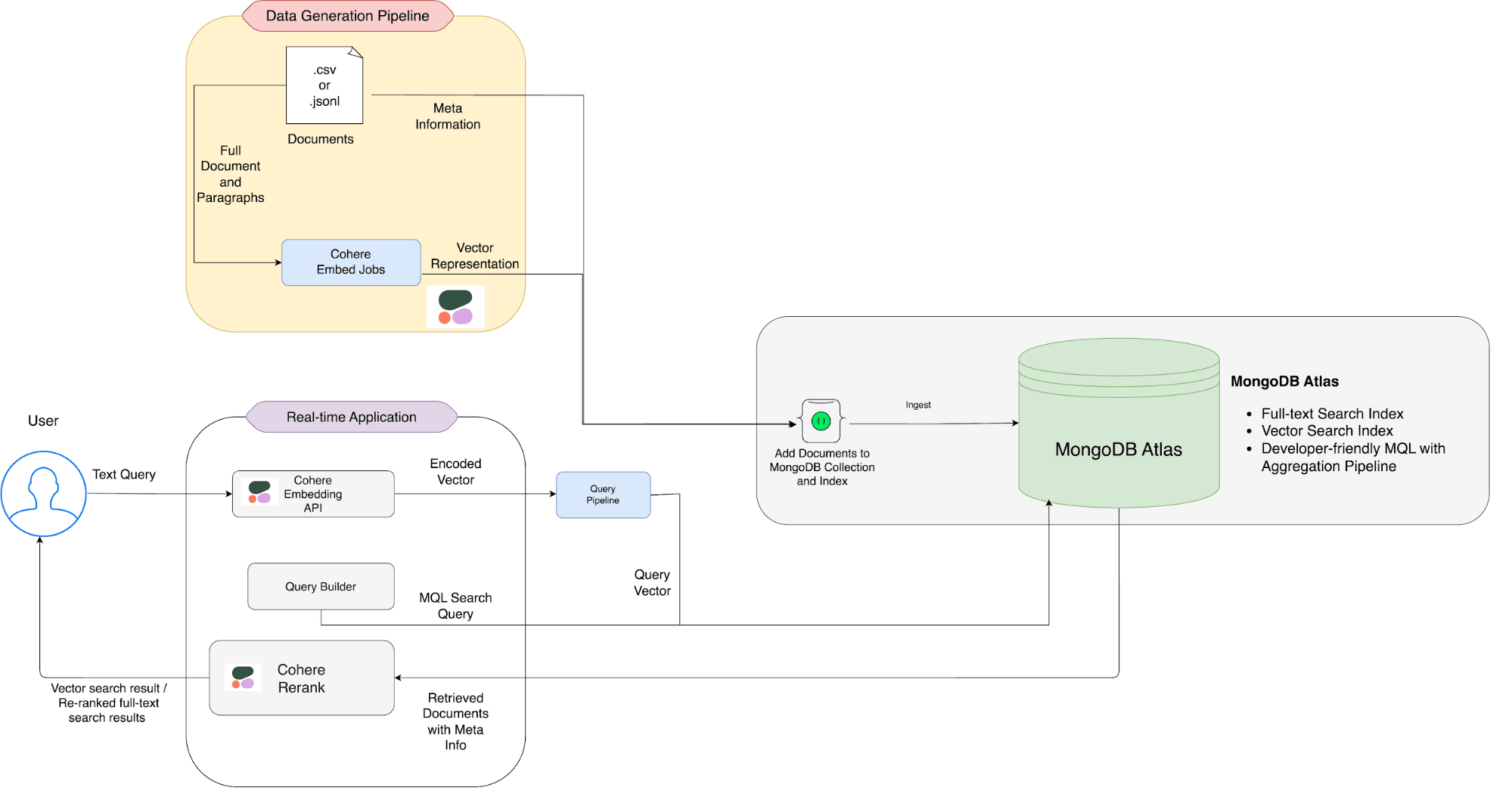This screenshot has width=1512, height=788.
Task: Select the green MongoDB collection icon
Action: (x=821, y=421)
